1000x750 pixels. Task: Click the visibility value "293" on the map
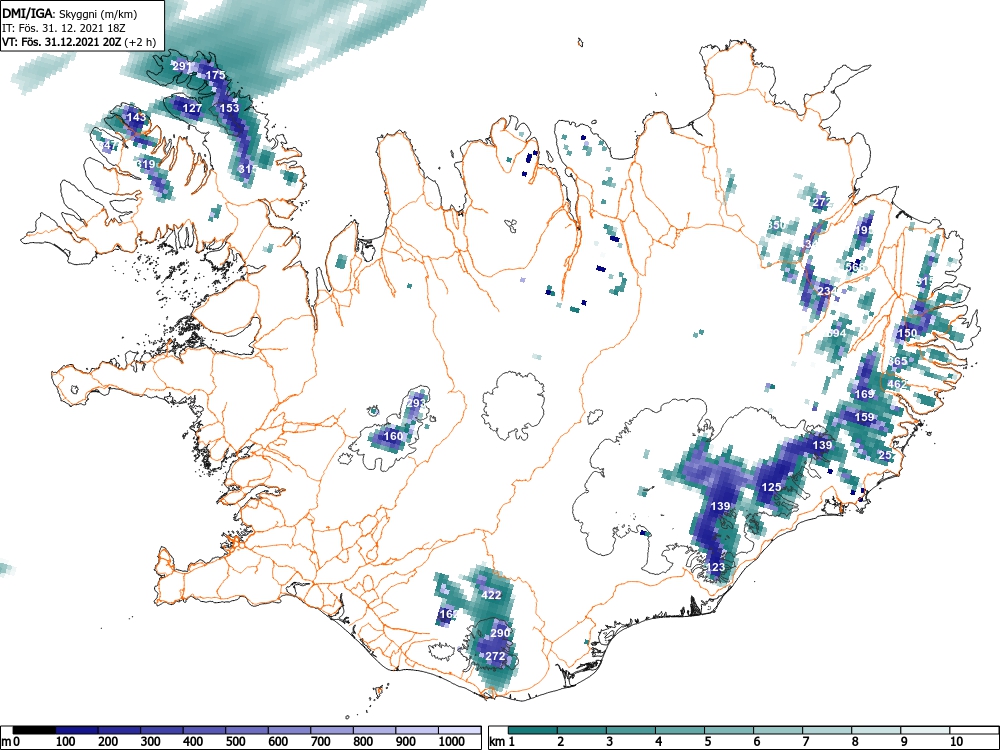pyautogui.click(x=415, y=403)
